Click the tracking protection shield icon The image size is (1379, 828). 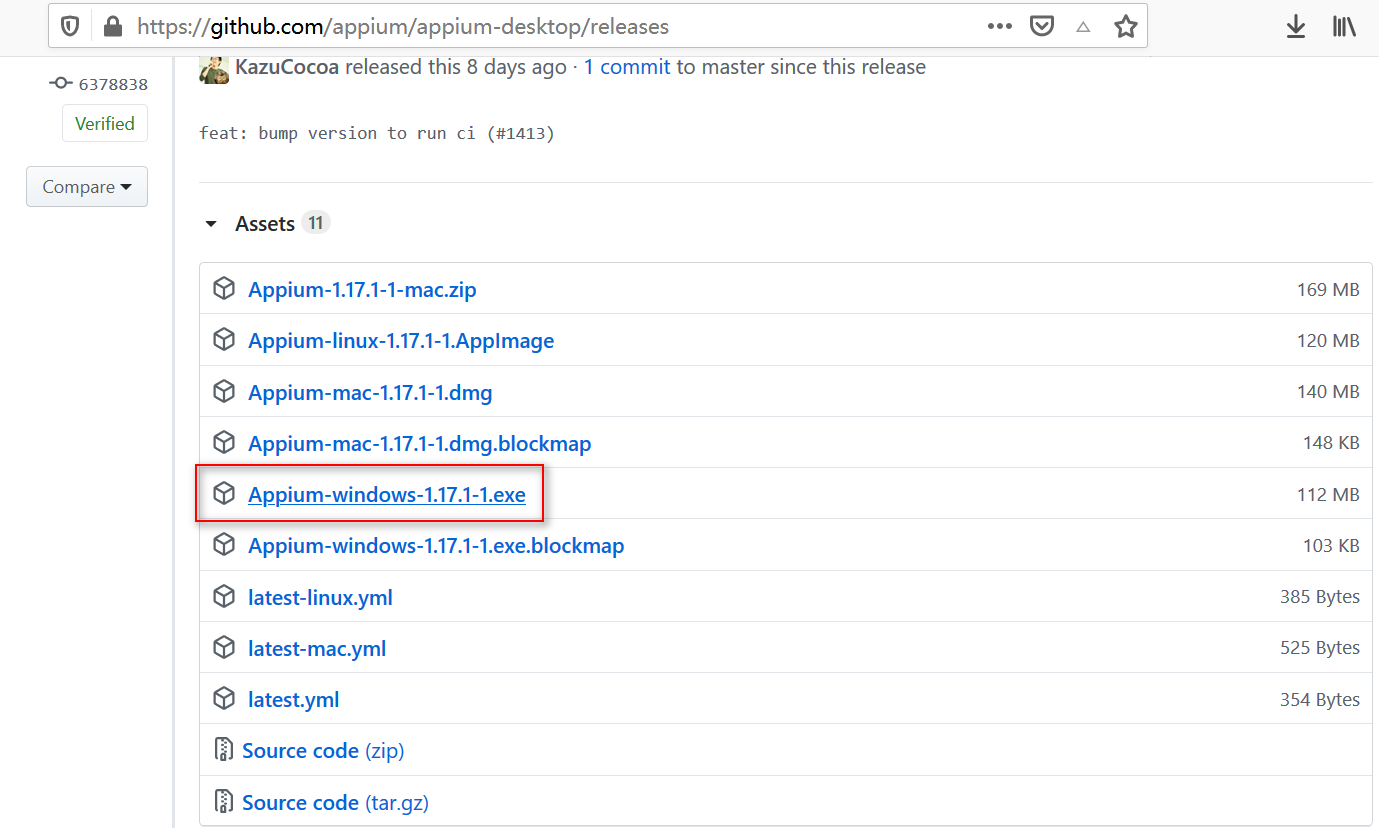click(x=70, y=27)
